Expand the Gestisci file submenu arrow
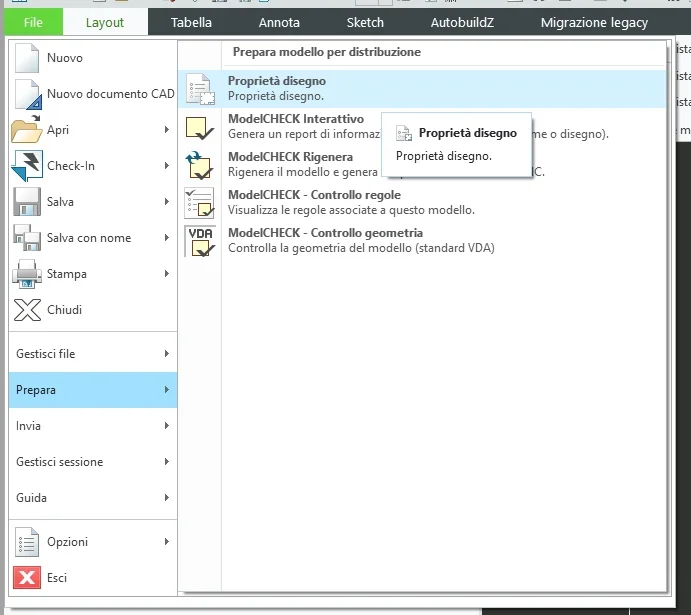This screenshot has height=615, width=691. click(x=166, y=354)
